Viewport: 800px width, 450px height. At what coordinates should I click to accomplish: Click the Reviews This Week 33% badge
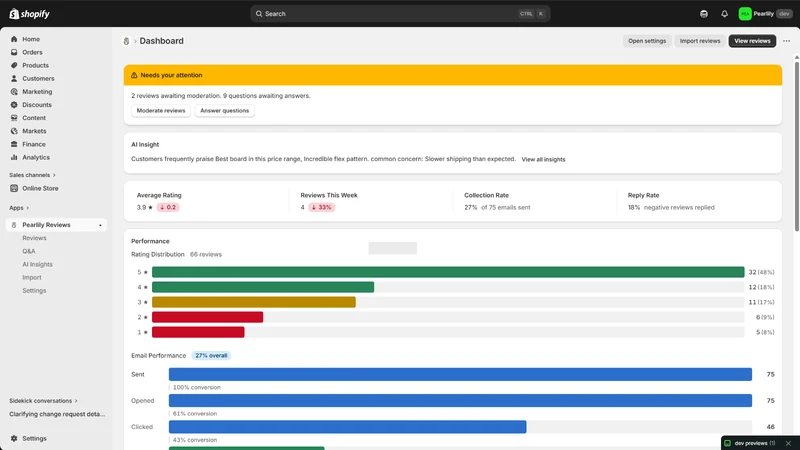321,208
